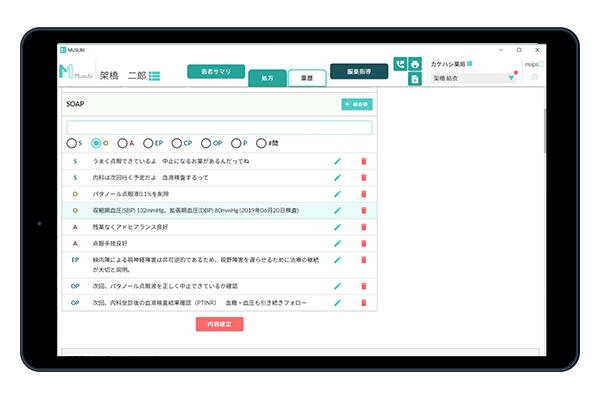This screenshot has height=400, width=600.
Task: Open patient list icon beside 架橋 二郎
Action: [x=157, y=77]
